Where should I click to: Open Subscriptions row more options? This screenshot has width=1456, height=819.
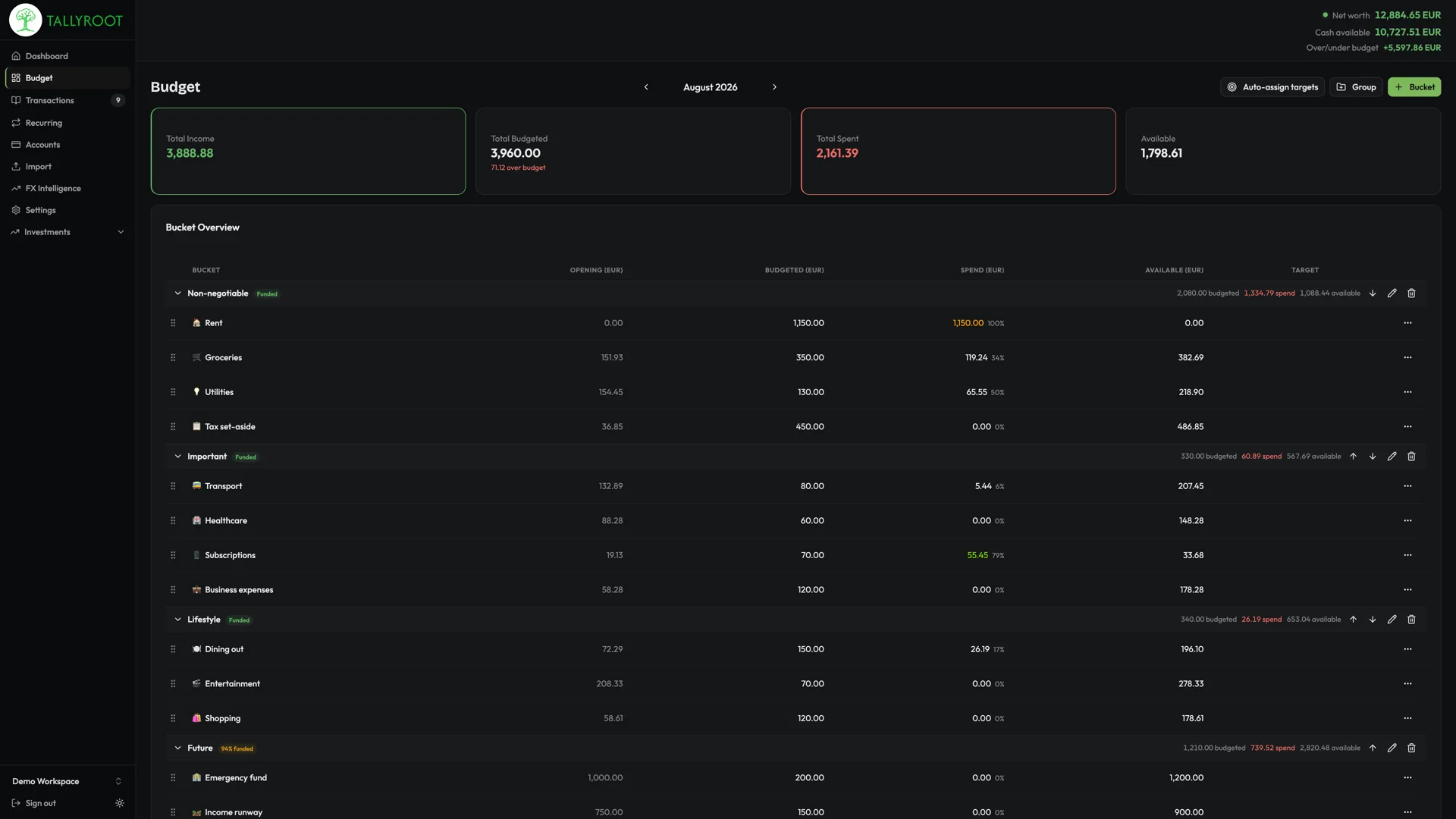pyautogui.click(x=1407, y=555)
